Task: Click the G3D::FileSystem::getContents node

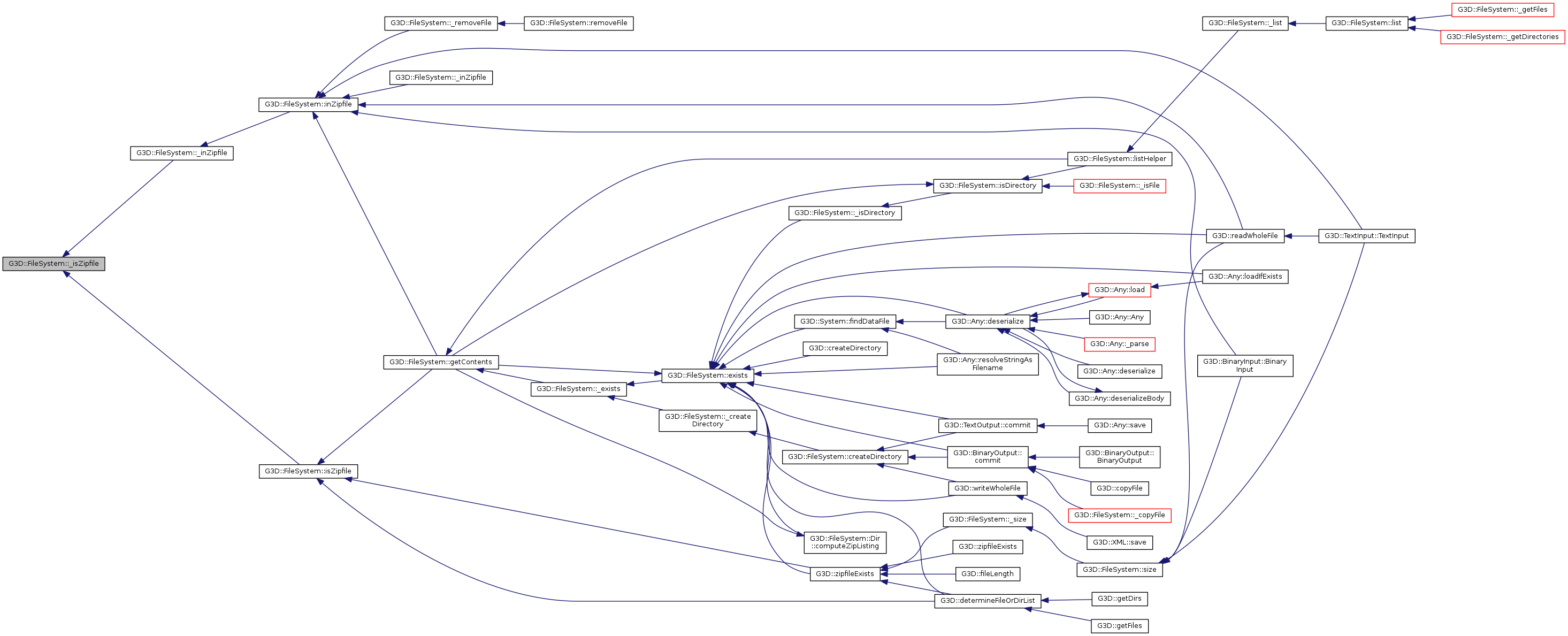Action: pos(441,362)
